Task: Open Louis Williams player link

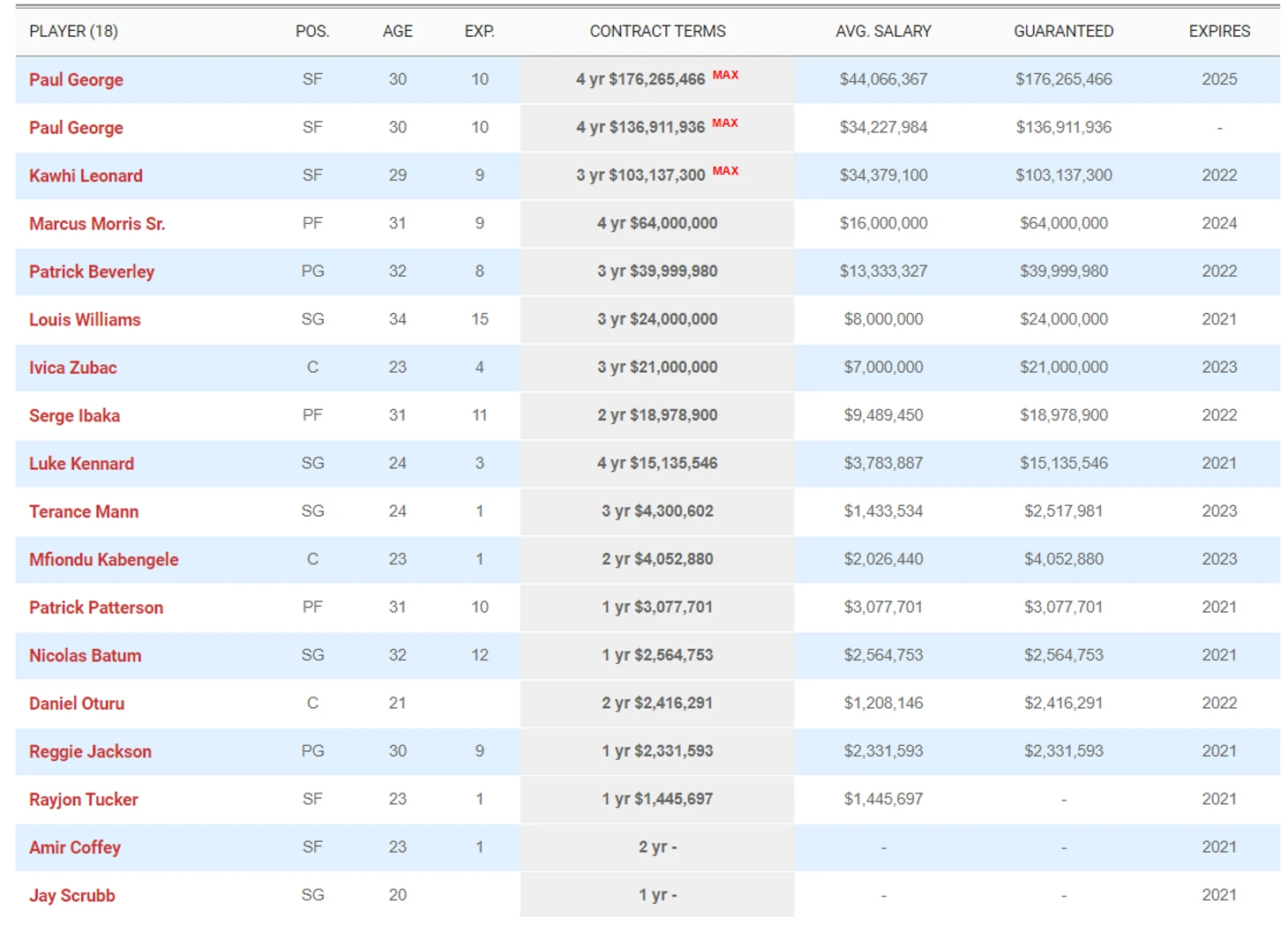Action: click(x=85, y=320)
